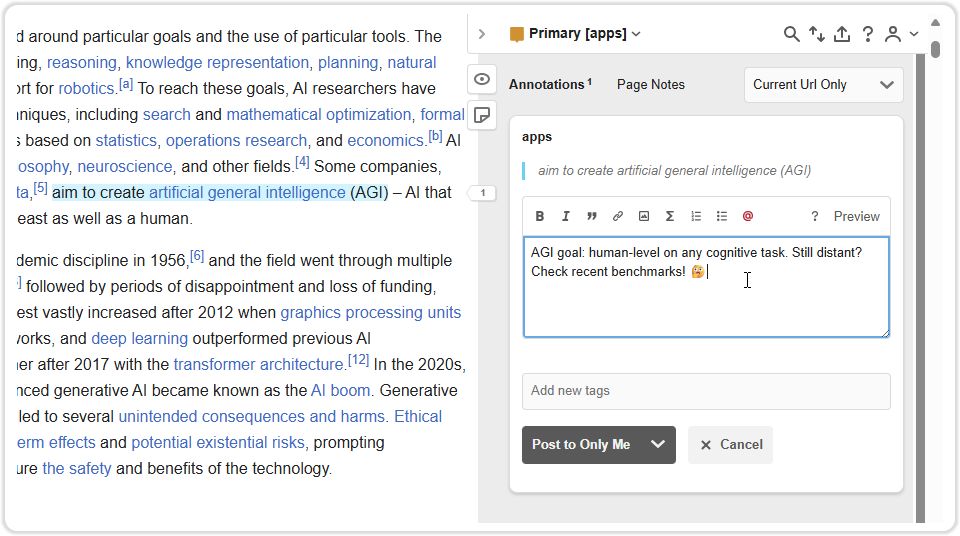Insert image using the editor toolbar

(x=644, y=216)
